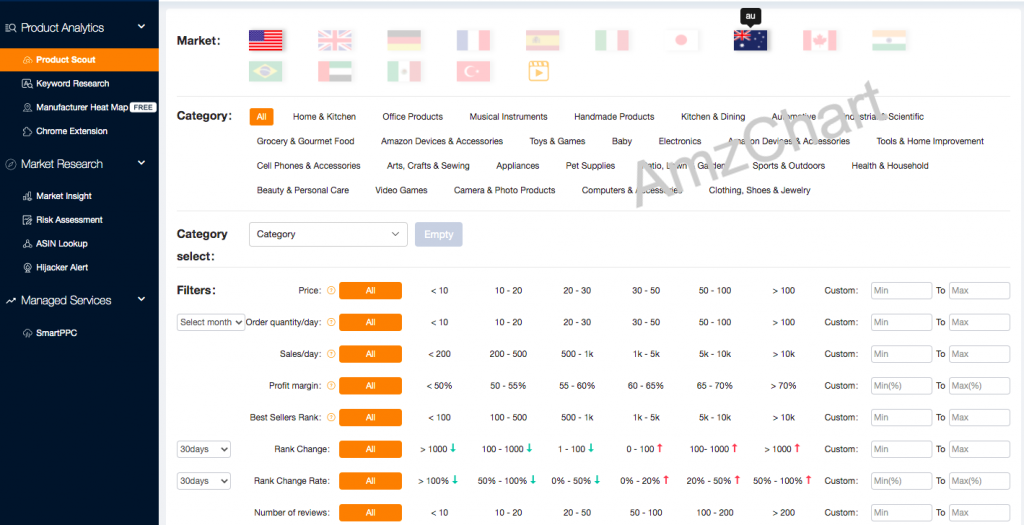Open Rank Change Rate 30days dropdown
Image resolution: width=1024 pixels, height=525 pixels.
[x=204, y=481]
